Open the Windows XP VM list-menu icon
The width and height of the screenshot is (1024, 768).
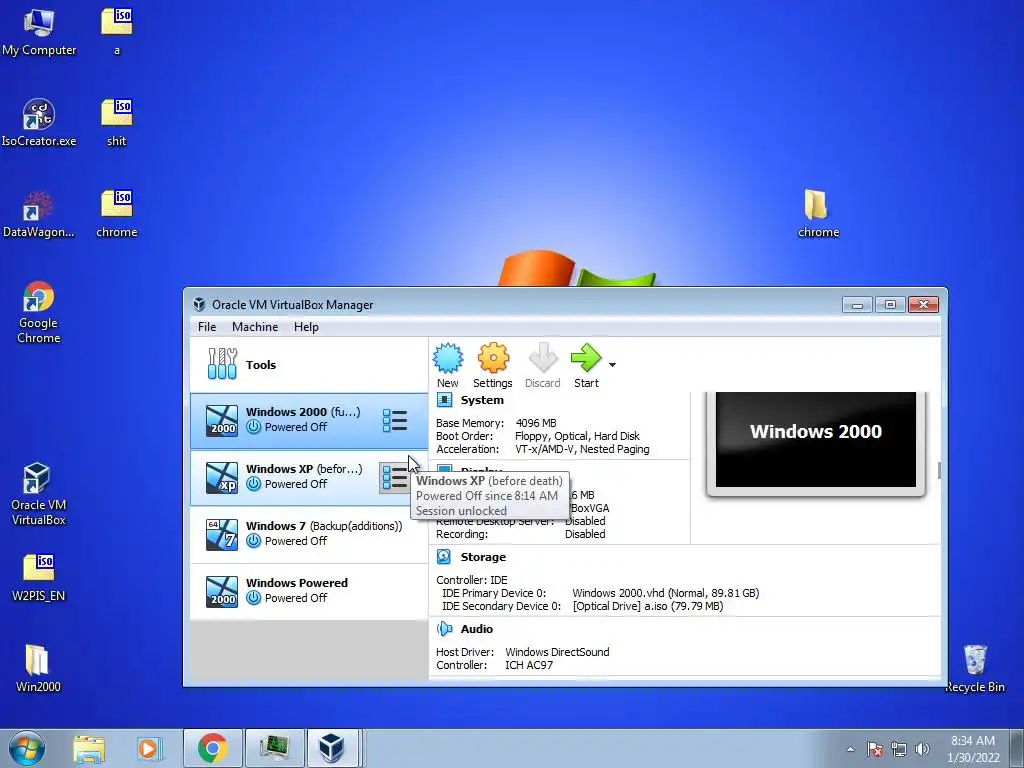coord(394,478)
